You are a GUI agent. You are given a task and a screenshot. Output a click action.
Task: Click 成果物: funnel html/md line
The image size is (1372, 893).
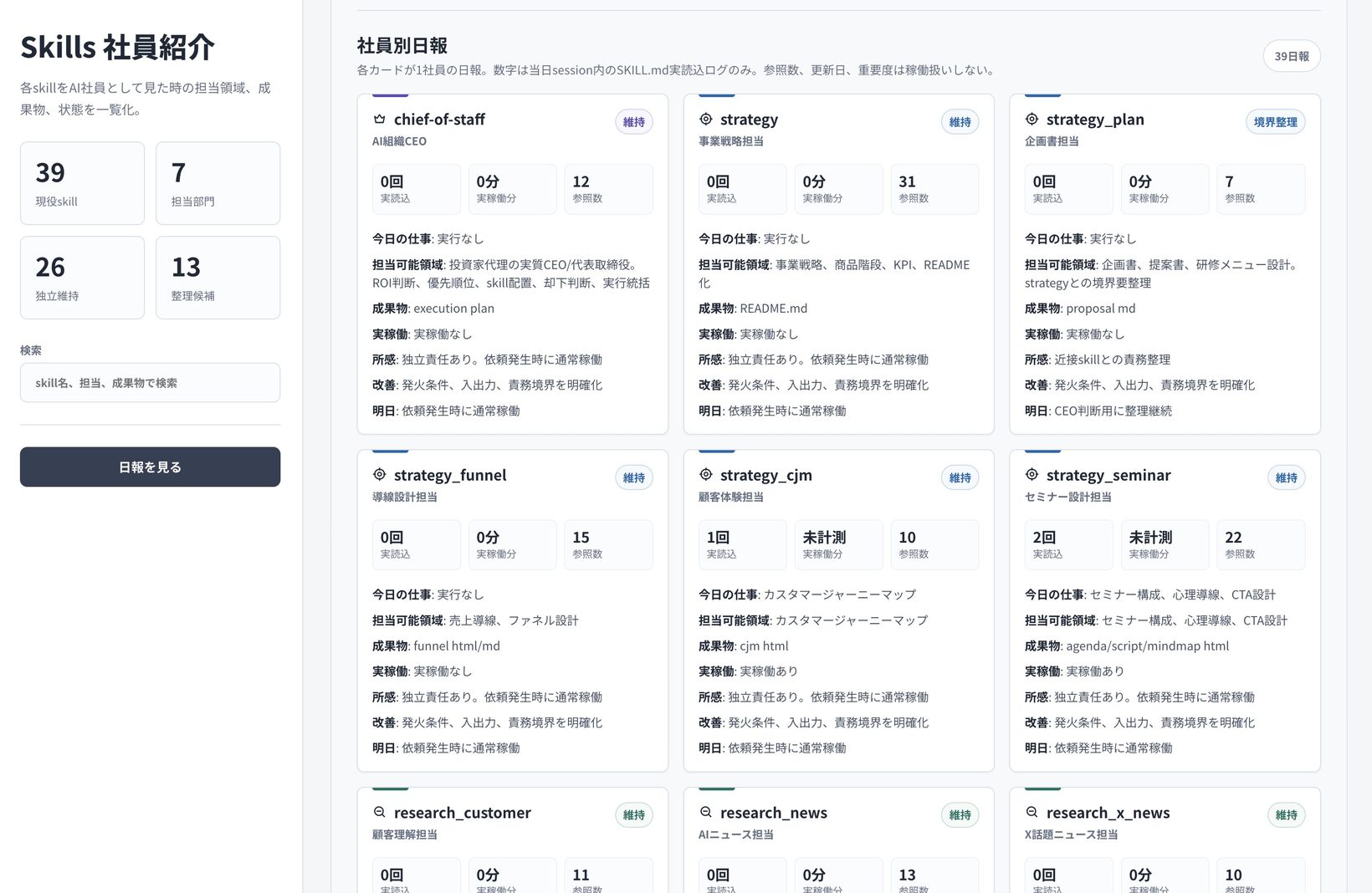[x=436, y=646]
